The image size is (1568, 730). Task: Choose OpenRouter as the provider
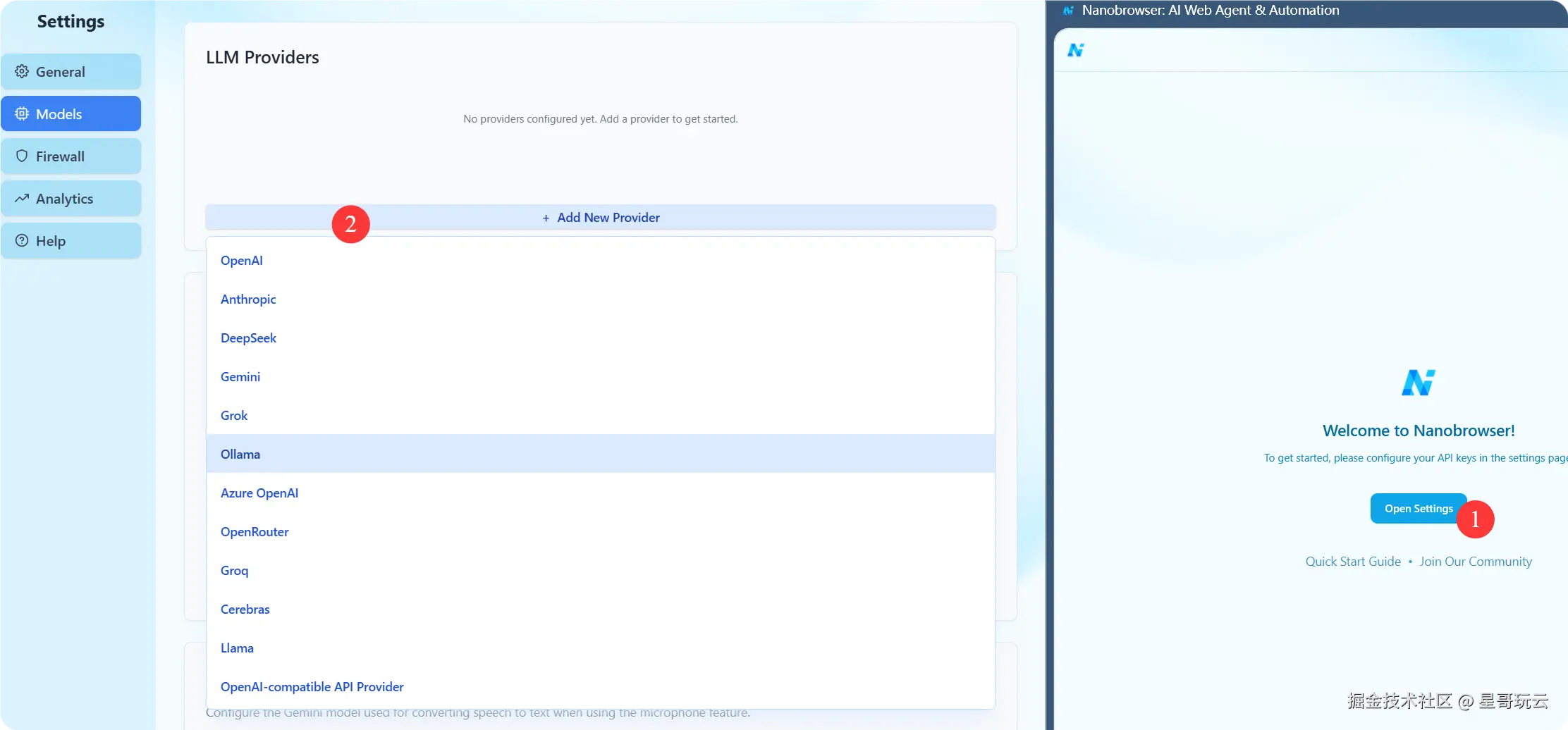click(x=601, y=532)
